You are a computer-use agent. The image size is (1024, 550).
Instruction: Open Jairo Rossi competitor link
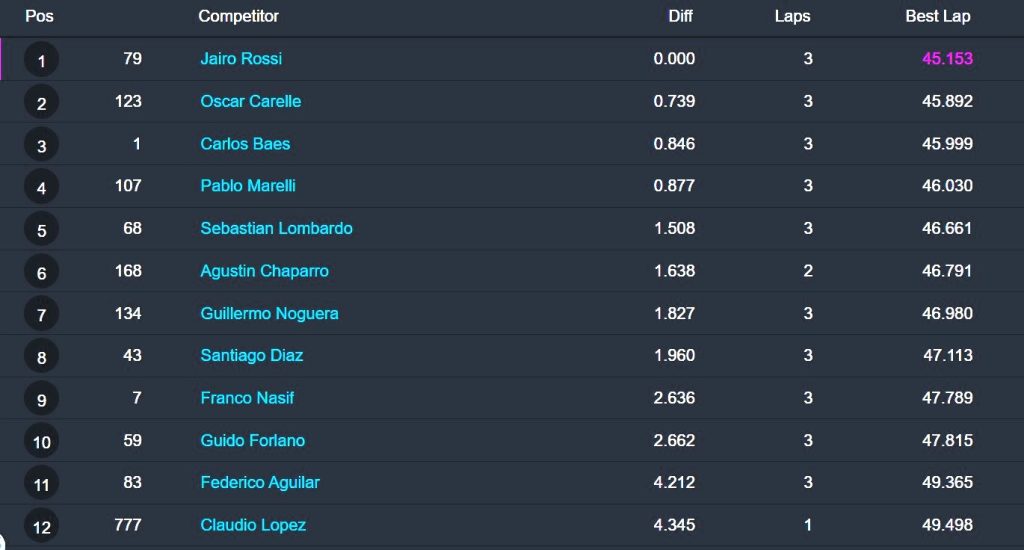coord(241,59)
